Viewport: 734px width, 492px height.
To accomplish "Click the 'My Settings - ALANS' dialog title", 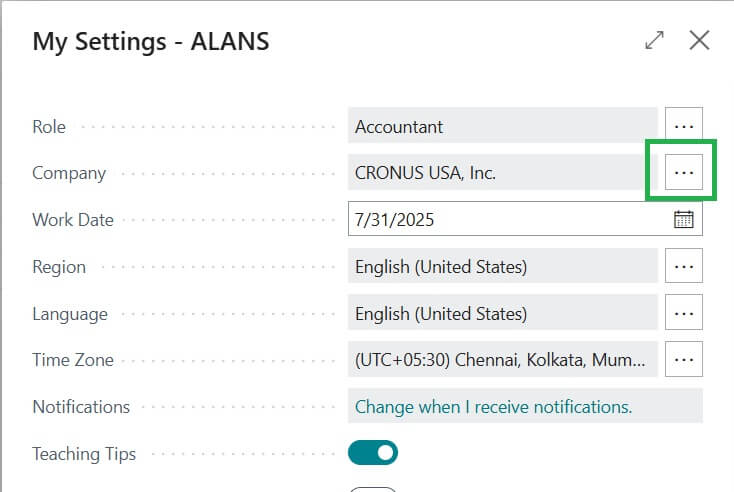I will (x=151, y=41).
